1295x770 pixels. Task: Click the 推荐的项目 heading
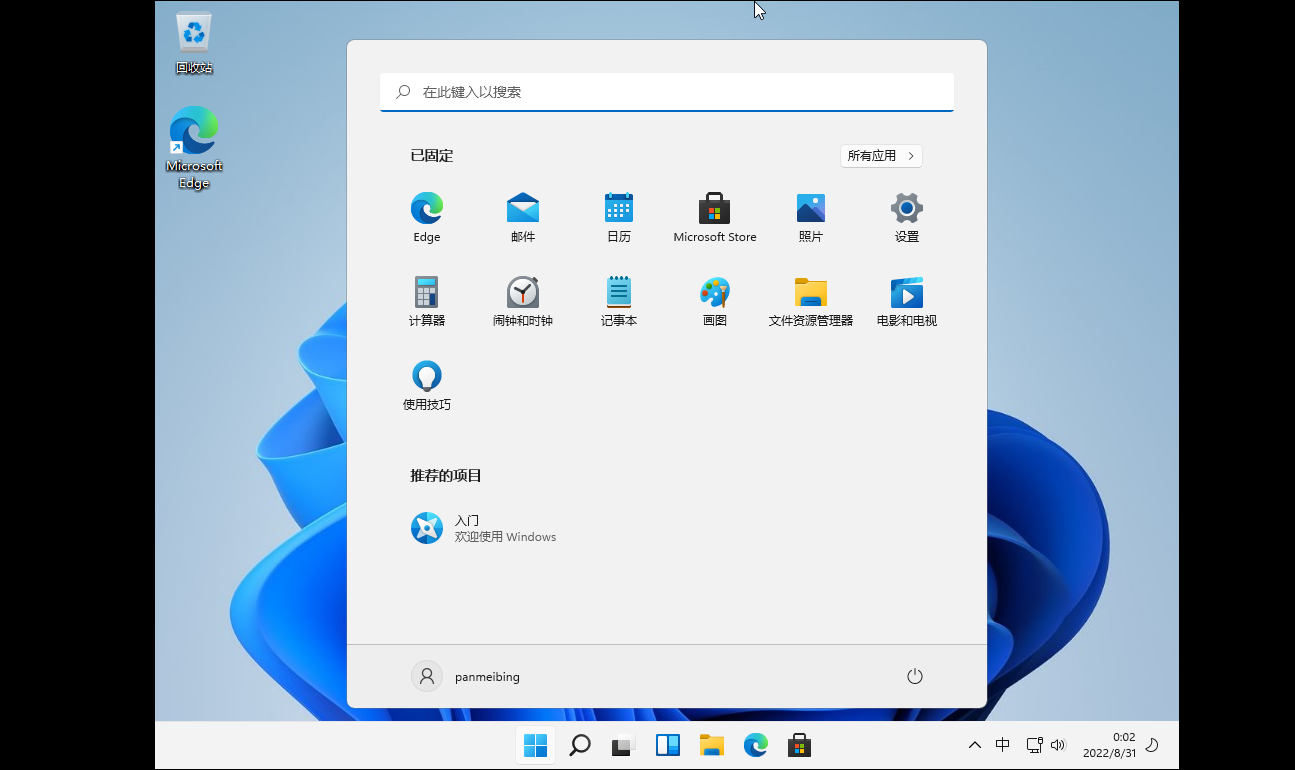pyautogui.click(x=446, y=476)
